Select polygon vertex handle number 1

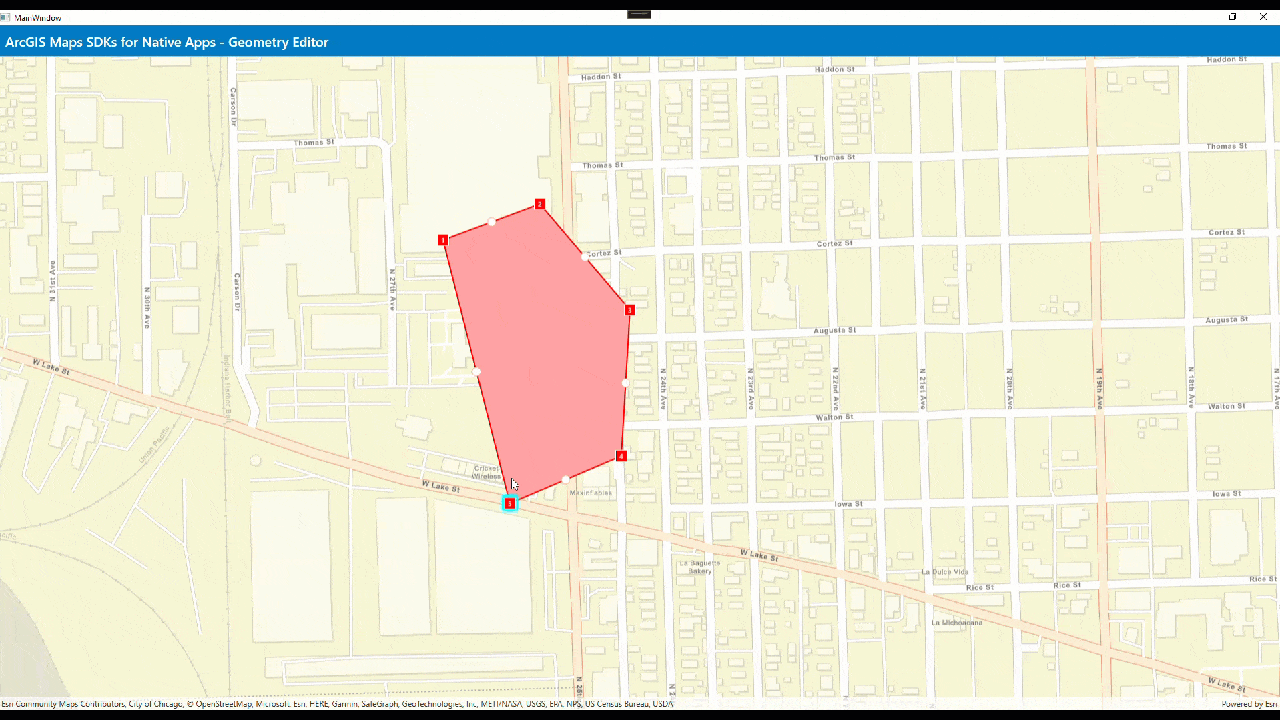coord(442,240)
